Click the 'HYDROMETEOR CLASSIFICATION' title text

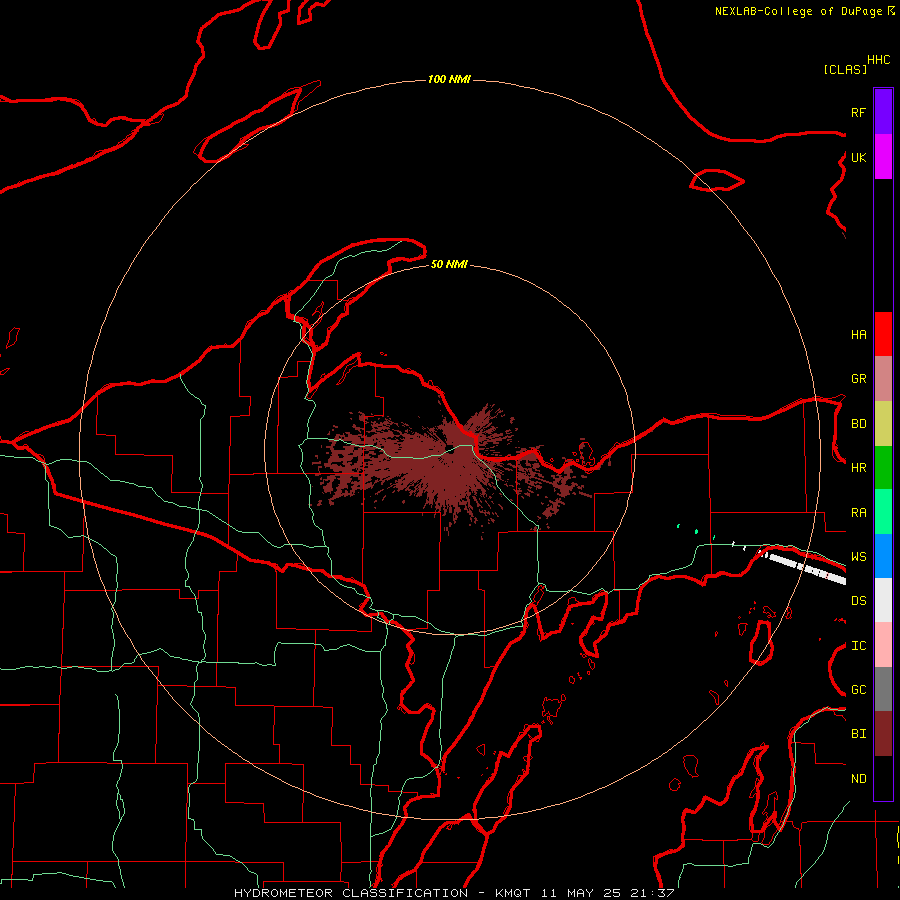(351, 893)
